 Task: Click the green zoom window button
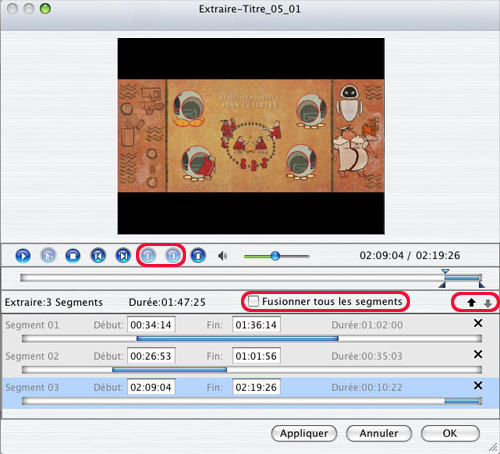(45, 9)
